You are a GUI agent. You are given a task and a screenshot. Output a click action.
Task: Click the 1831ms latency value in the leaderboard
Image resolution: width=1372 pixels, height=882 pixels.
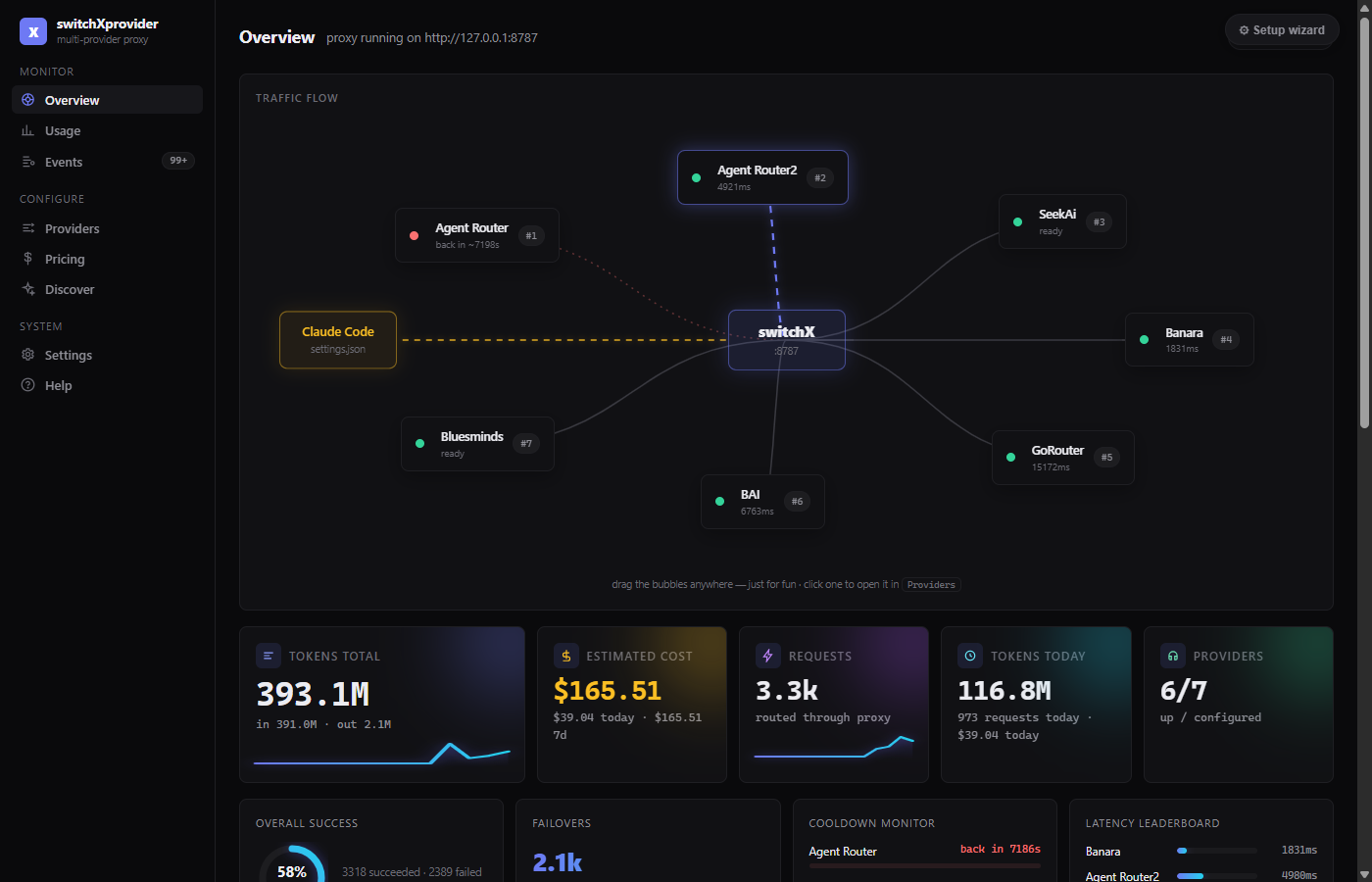[x=1299, y=851]
